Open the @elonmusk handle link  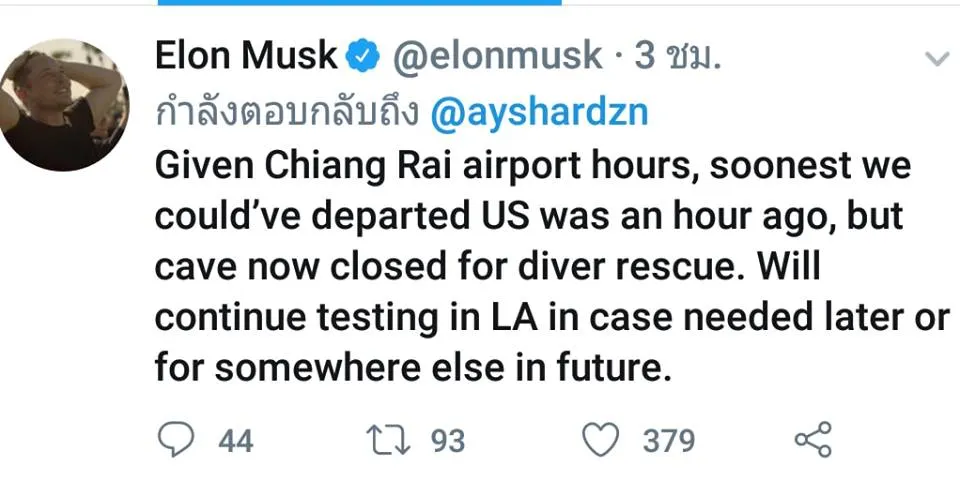pyautogui.click(x=495, y=57)
